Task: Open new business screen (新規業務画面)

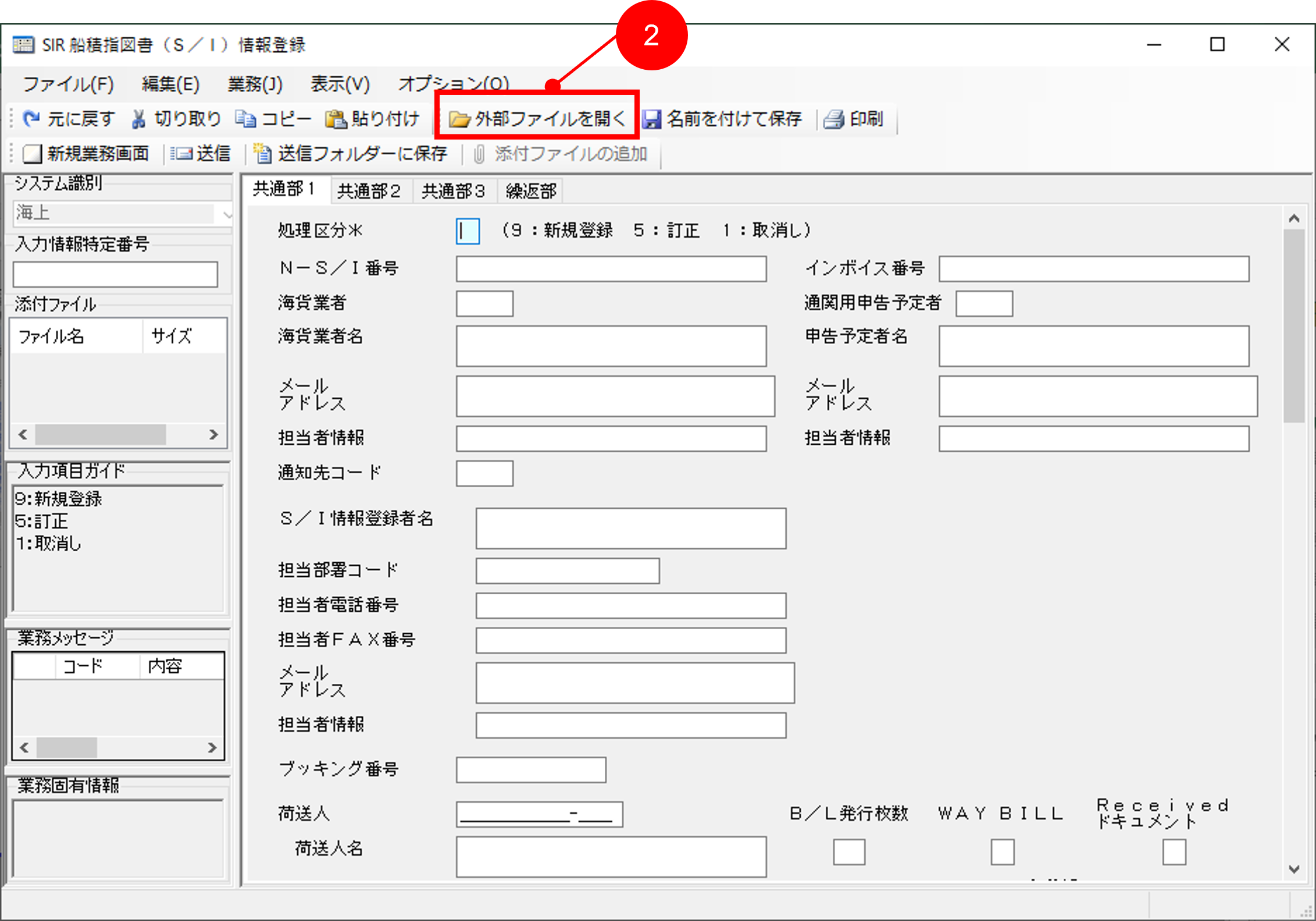Action: coord(86,153)
